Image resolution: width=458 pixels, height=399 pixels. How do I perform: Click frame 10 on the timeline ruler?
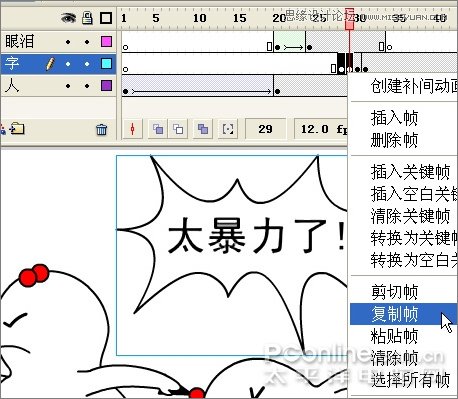tap(199, 18)
